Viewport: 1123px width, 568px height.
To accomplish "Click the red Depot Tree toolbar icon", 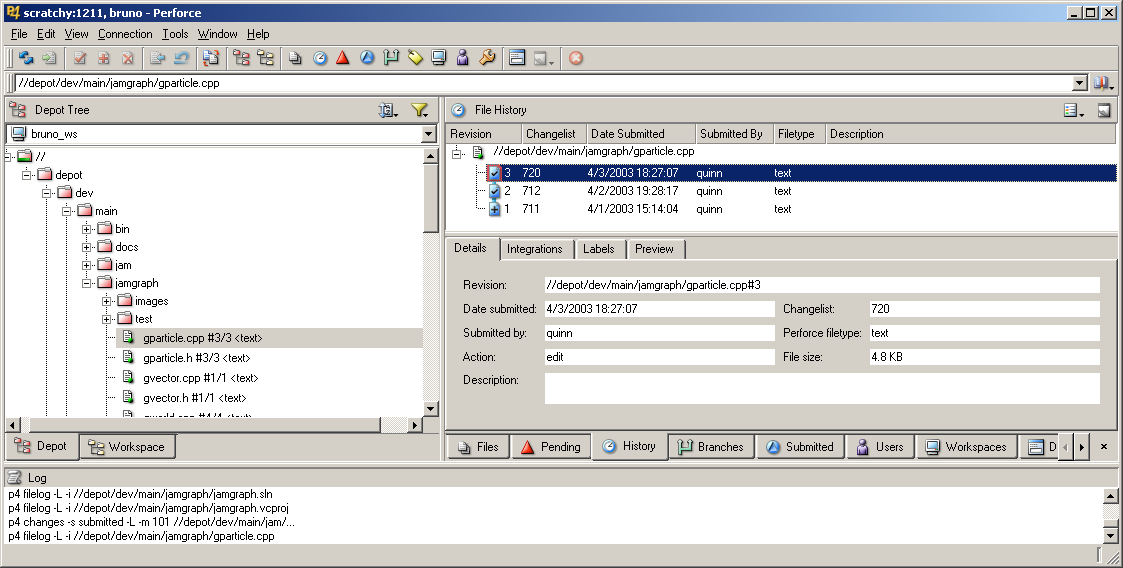I will pyautogui.click(x=241, y=58).
